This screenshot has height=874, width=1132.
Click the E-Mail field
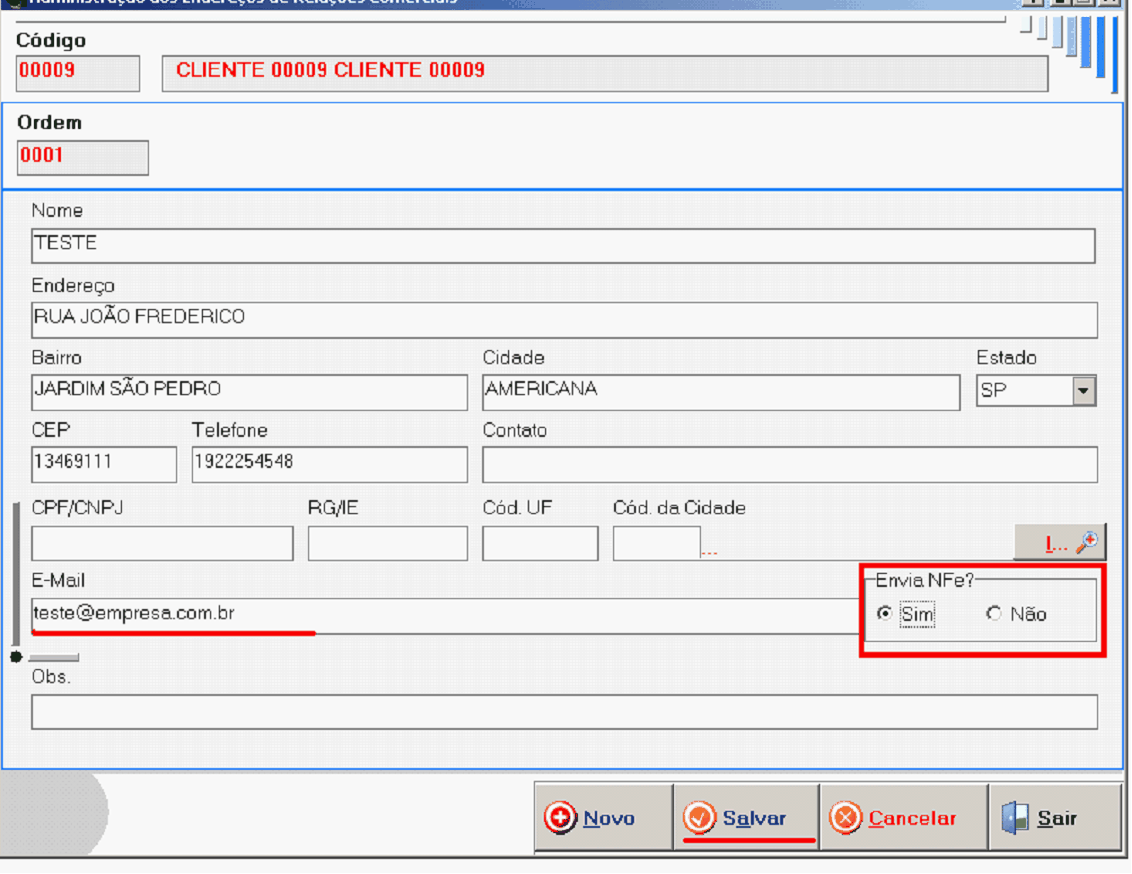440,615
